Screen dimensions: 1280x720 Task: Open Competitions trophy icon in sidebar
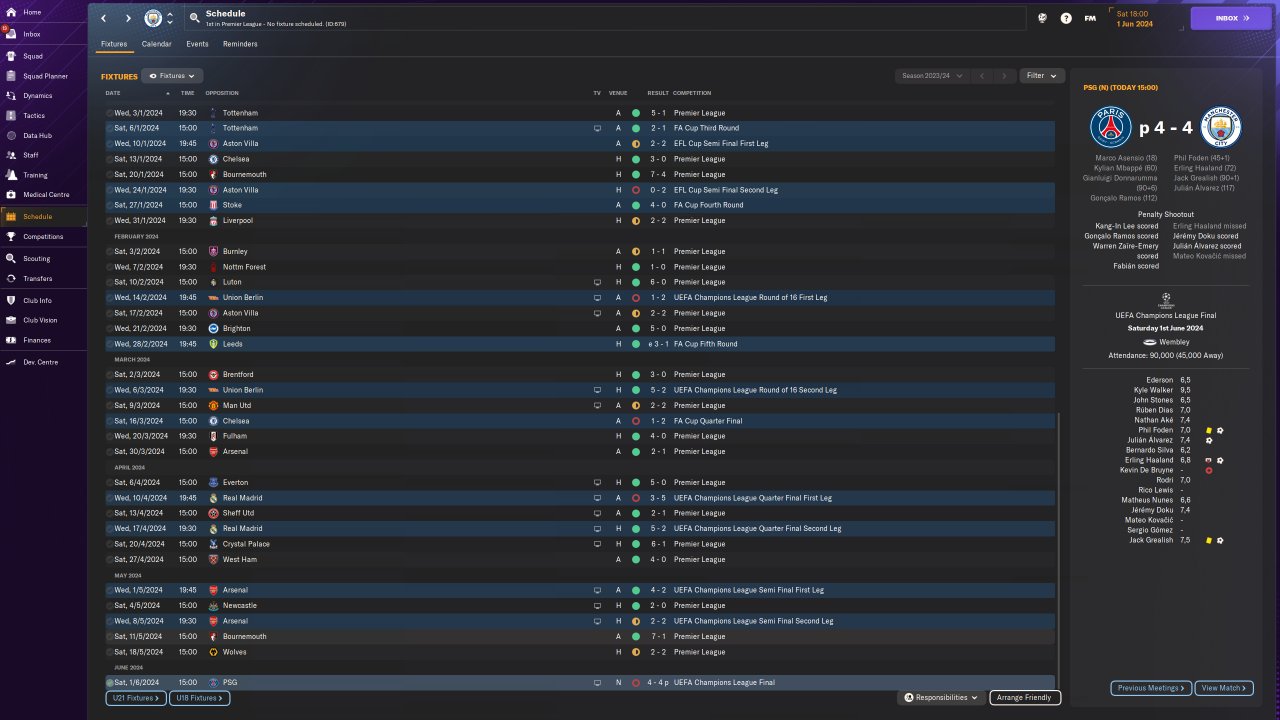click(x=11, y=237)
